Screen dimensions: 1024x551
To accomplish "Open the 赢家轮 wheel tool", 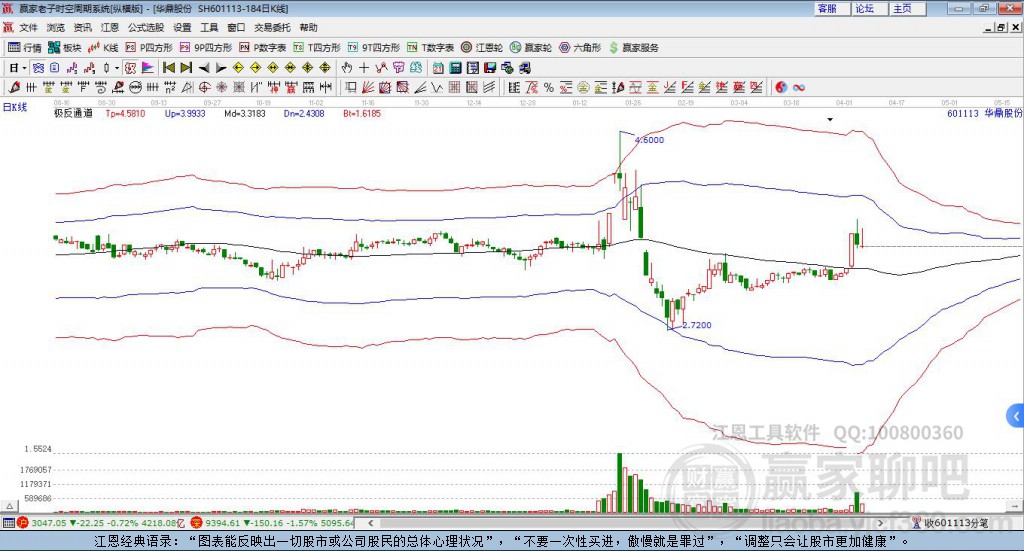I will [x=531, y=48].
